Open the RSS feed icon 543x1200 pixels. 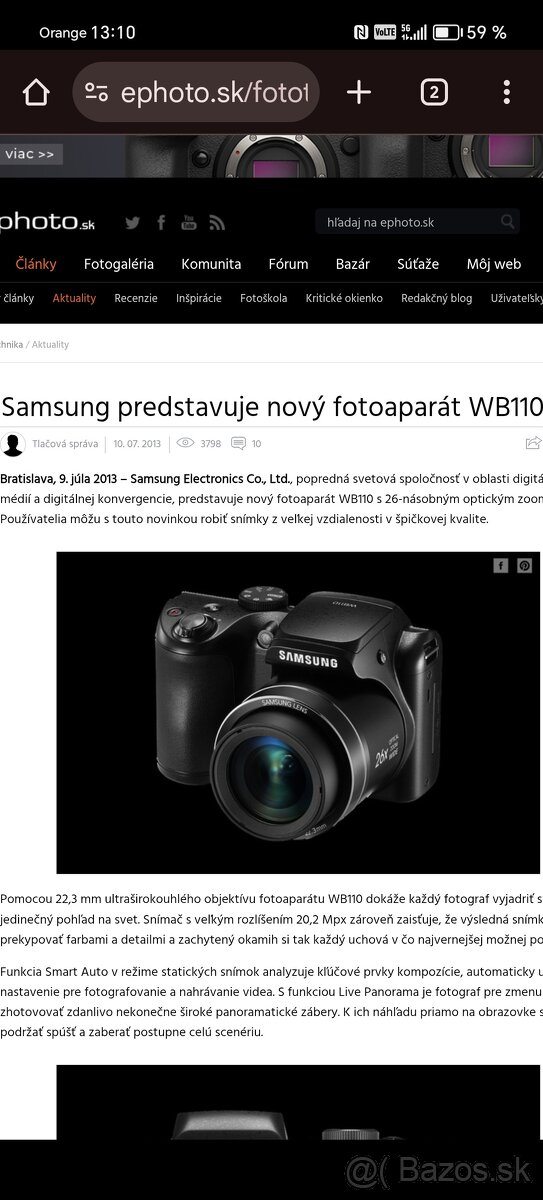(x=217, y=222)
